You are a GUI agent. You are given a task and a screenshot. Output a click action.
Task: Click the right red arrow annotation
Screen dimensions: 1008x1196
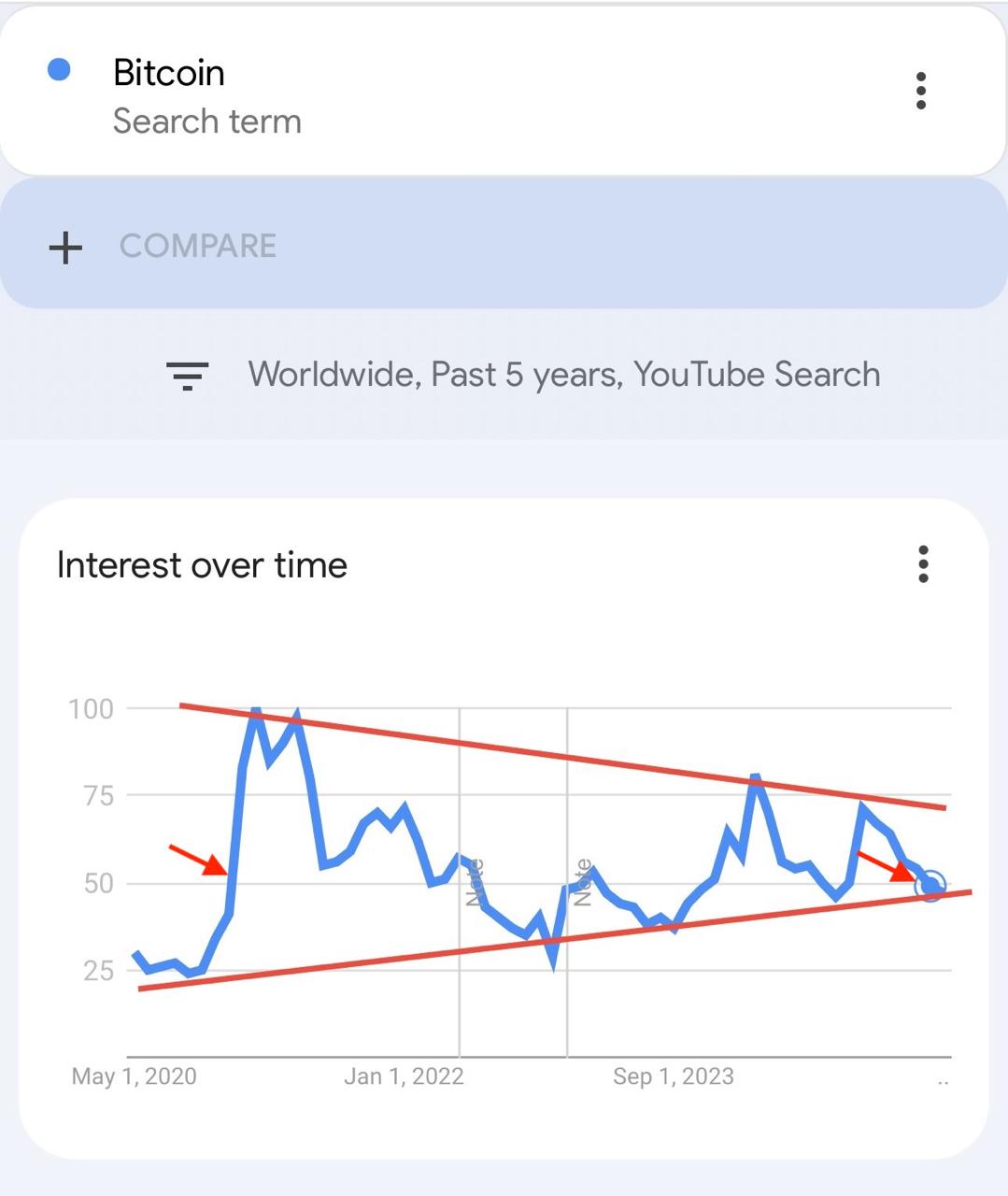[x=887, y=865]
